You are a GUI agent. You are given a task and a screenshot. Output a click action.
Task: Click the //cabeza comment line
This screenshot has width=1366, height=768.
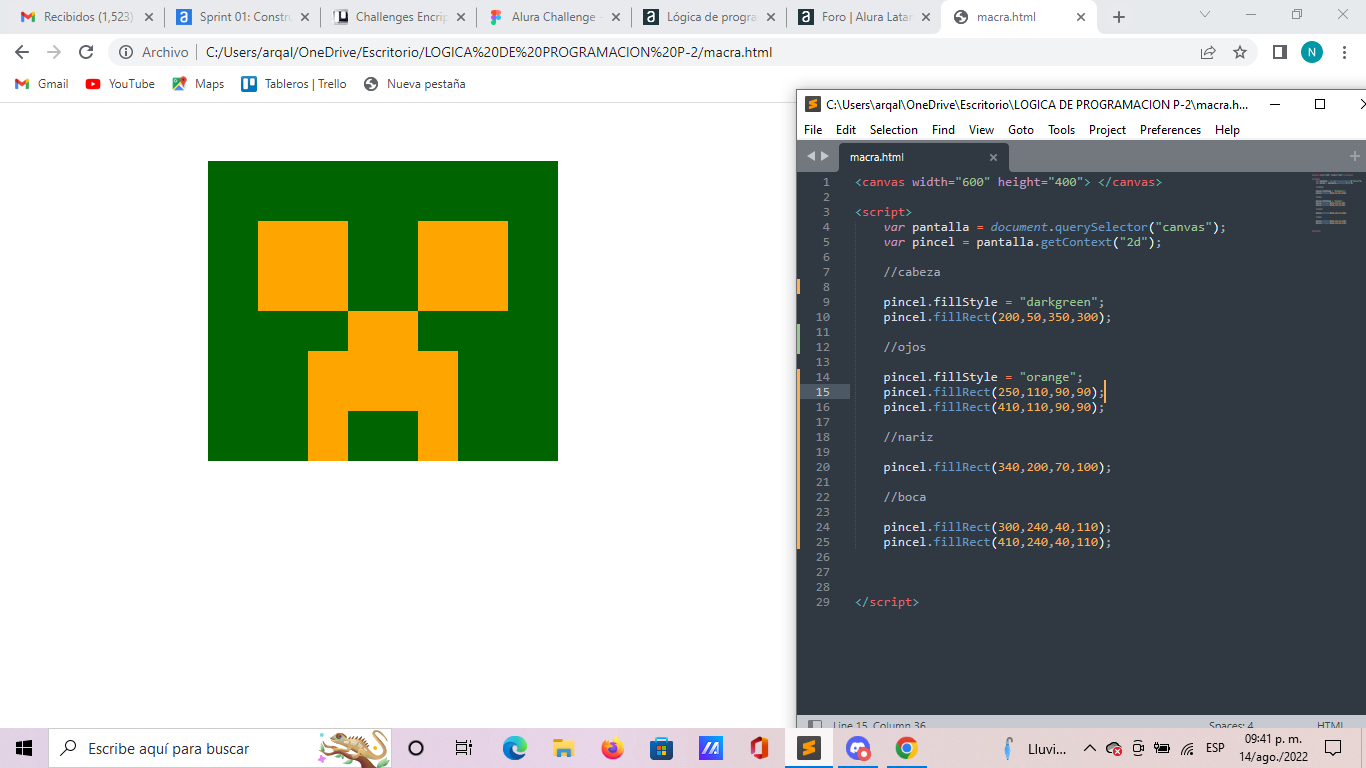[x=912, y=272]
